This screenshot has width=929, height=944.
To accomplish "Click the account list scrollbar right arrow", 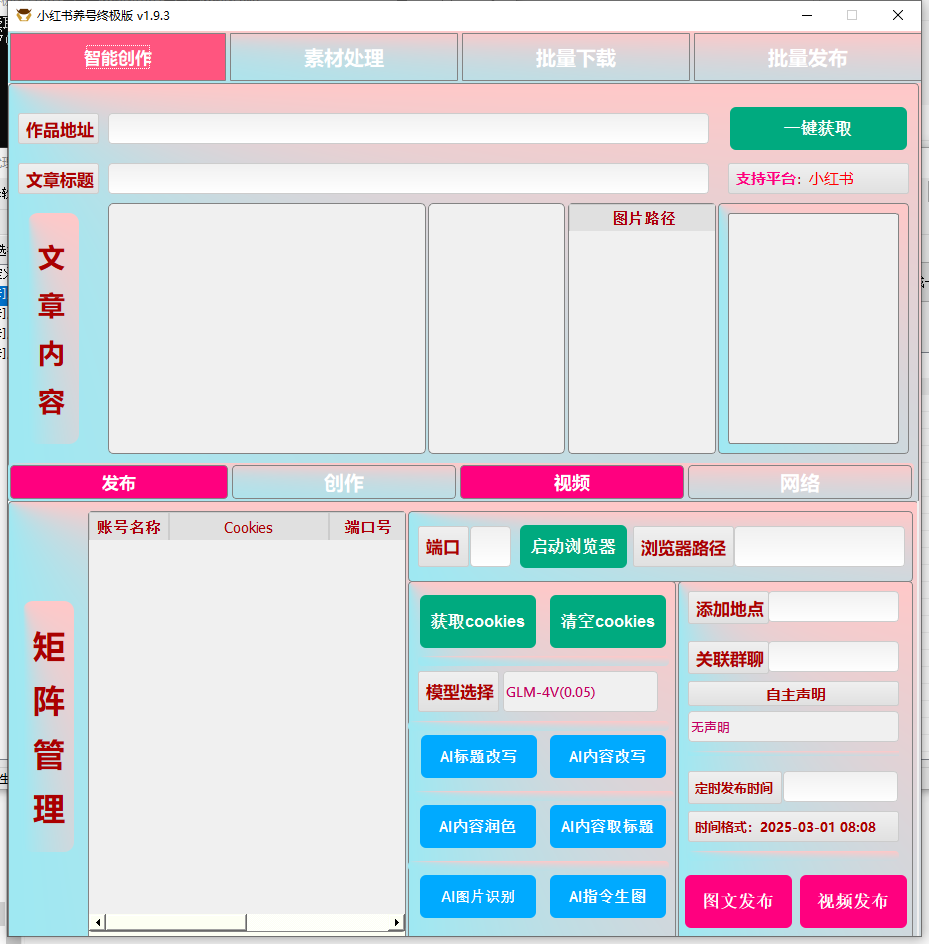I will (397, 922).
